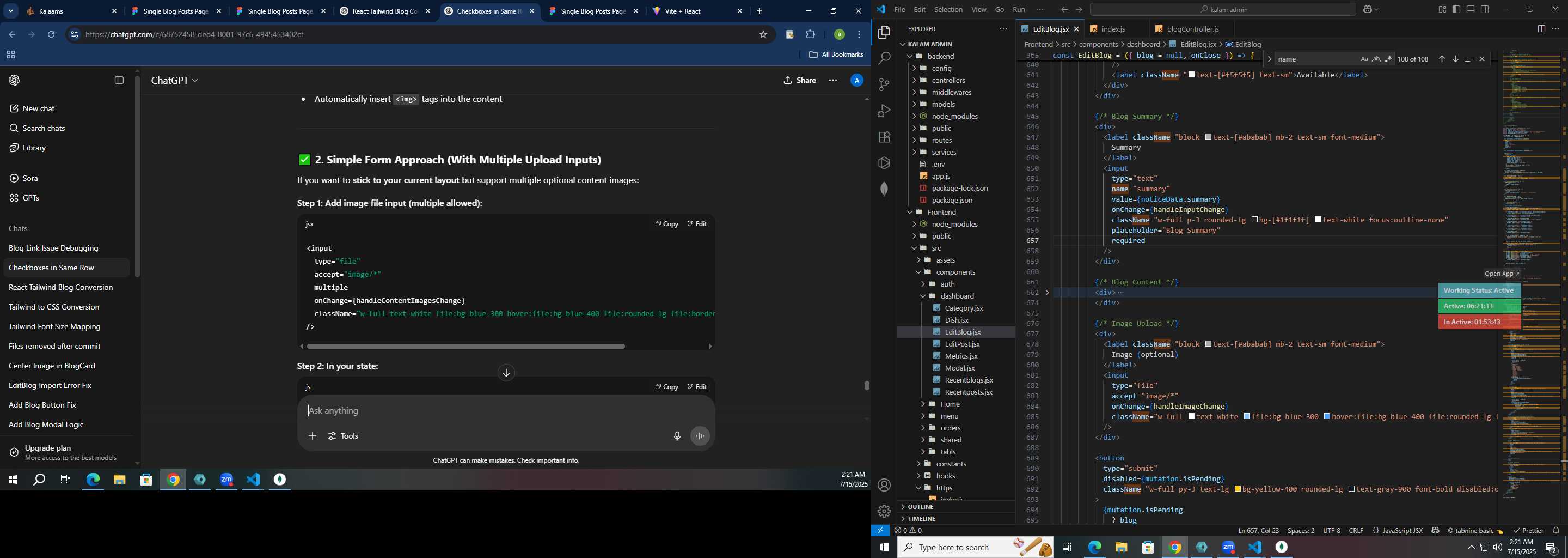Click Customize Layout icon in VS Code title bar
Viewport: 1568px width, 558px height.
1442,9
